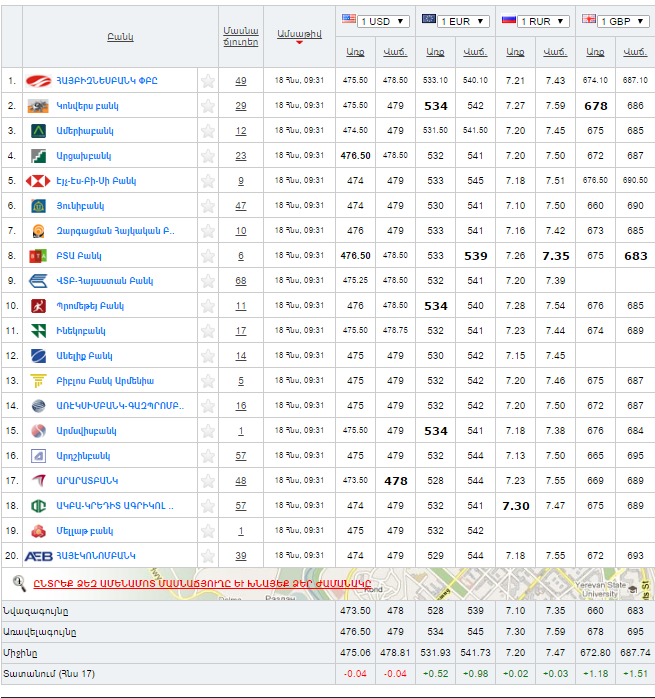Viewport: 655px width, 698px height.
Task: Open the 68 branches link for VTB
Action: (x=241, y=281)
